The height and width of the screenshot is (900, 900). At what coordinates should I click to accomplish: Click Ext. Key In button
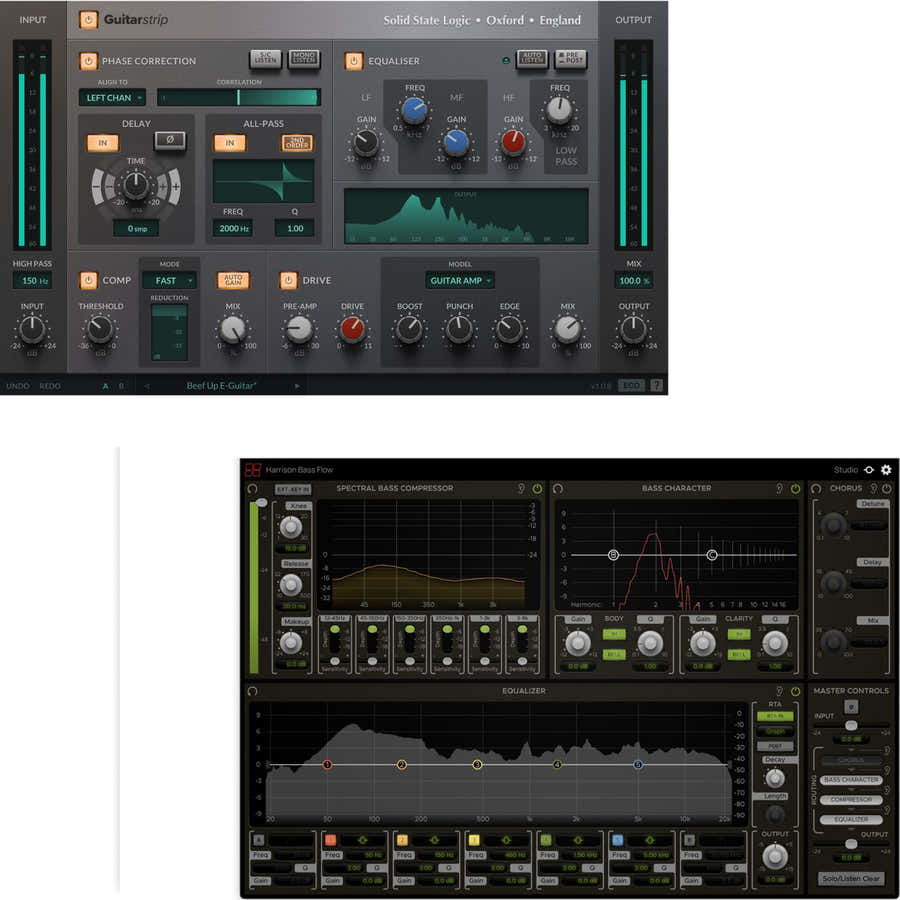(293, 490)
